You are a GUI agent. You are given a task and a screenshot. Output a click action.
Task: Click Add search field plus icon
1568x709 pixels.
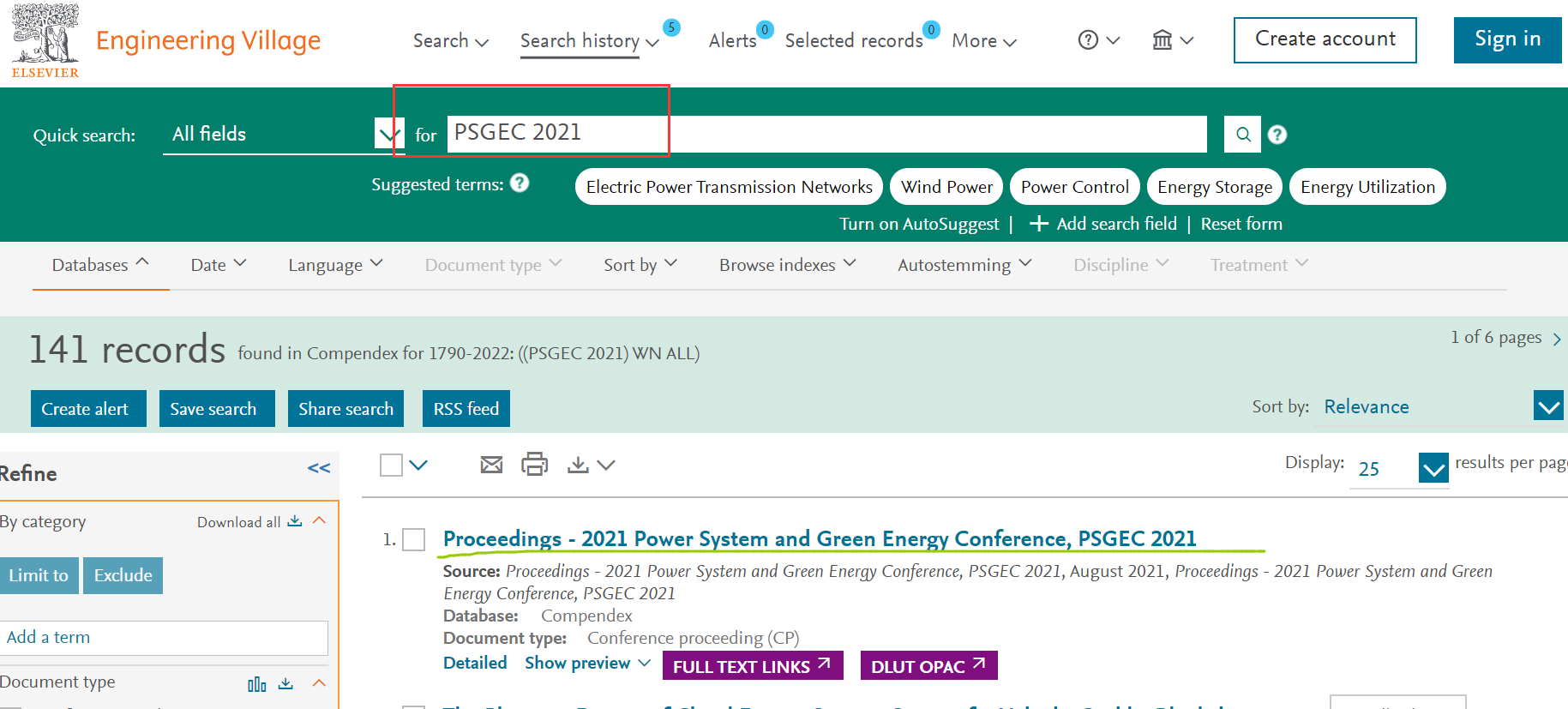pyautogui.click(x=1038, y=224)
